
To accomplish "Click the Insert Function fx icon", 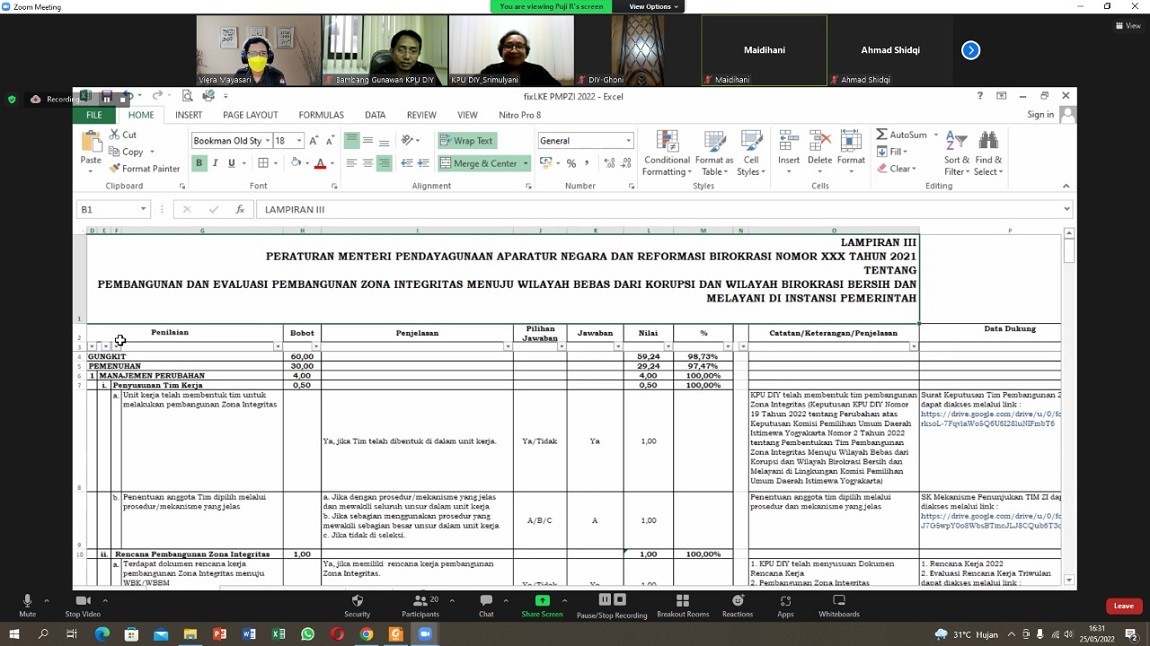I will (240, 210).
